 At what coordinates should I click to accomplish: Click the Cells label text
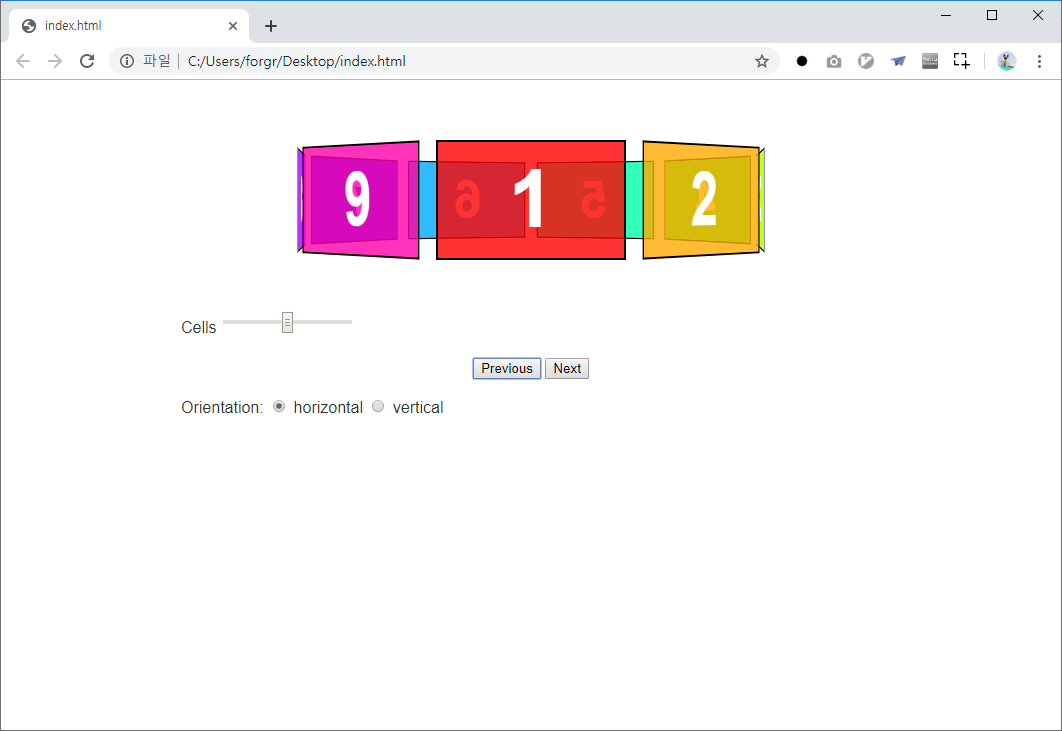click(198, 327)
